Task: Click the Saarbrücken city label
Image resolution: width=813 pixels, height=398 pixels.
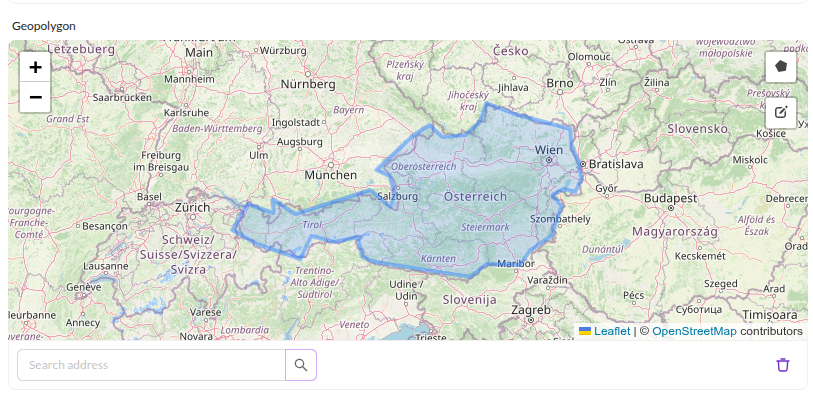Action: [x=122, y=97]
